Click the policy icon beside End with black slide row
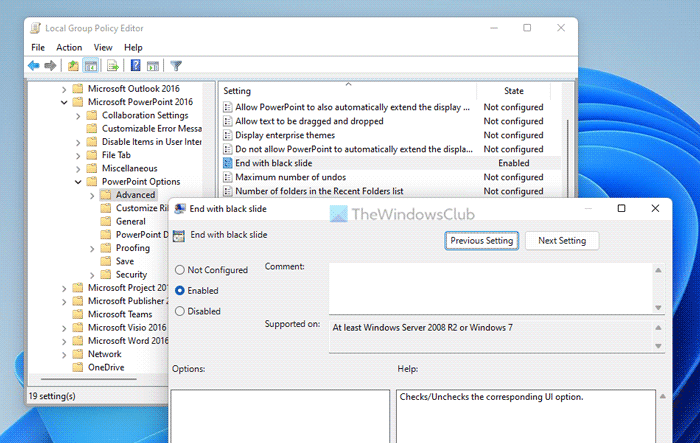The height and width of the screenshot is (443, 700). (x=228, y=163)
